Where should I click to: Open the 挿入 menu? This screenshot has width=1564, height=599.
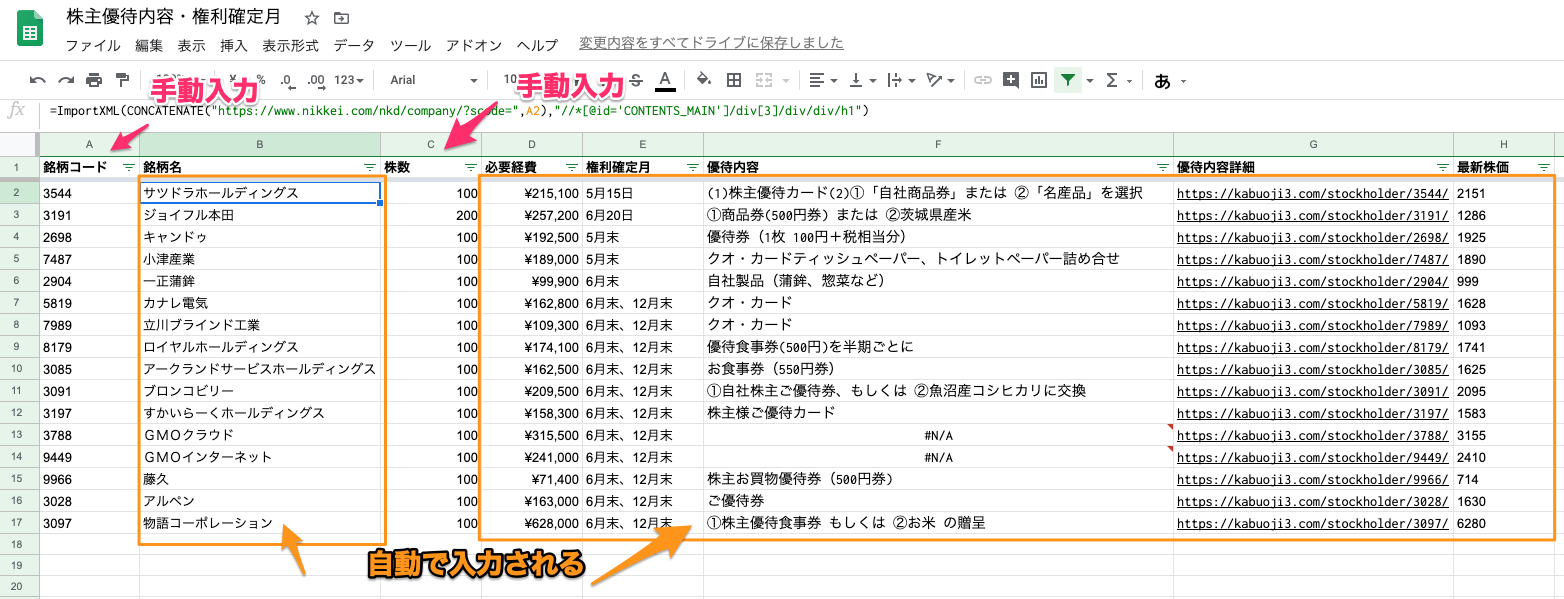[234, 45]
